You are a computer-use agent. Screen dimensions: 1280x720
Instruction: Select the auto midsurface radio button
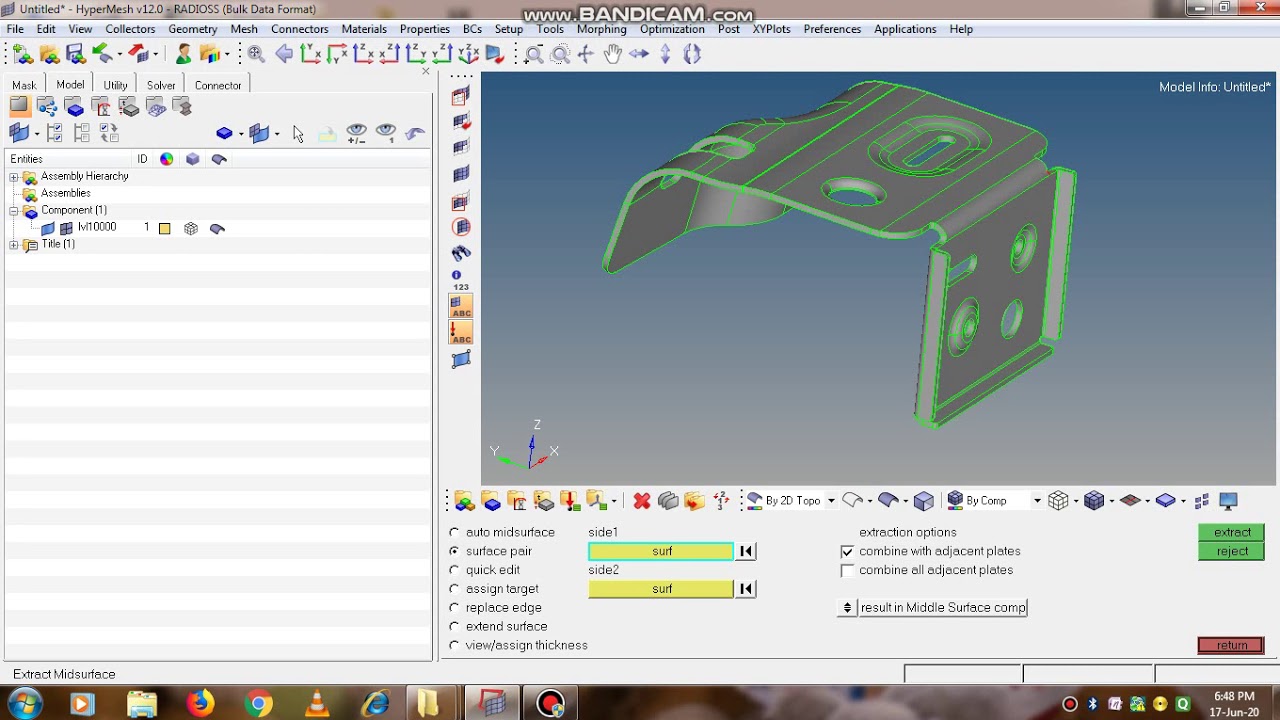(454, 533)
